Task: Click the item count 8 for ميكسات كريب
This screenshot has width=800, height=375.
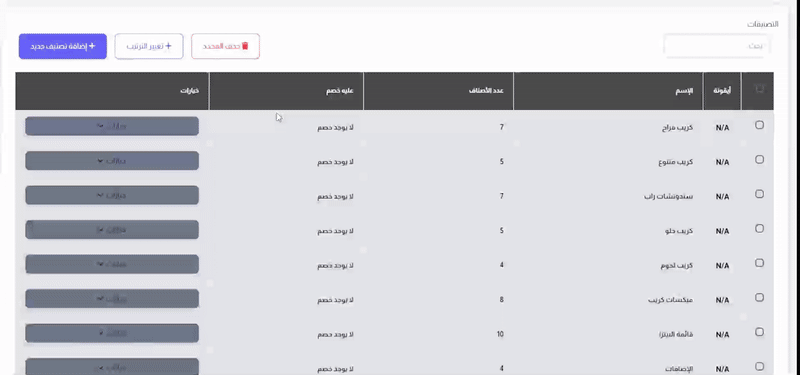Action: tap(502, 299)
